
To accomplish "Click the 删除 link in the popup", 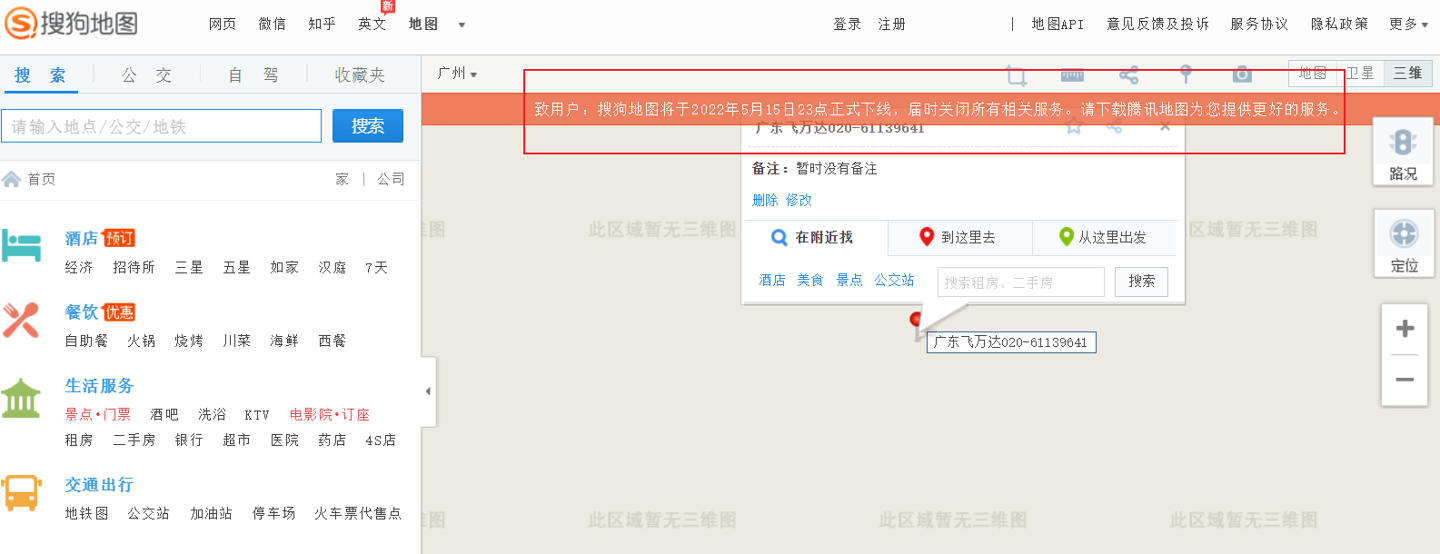I will (764, 200).
